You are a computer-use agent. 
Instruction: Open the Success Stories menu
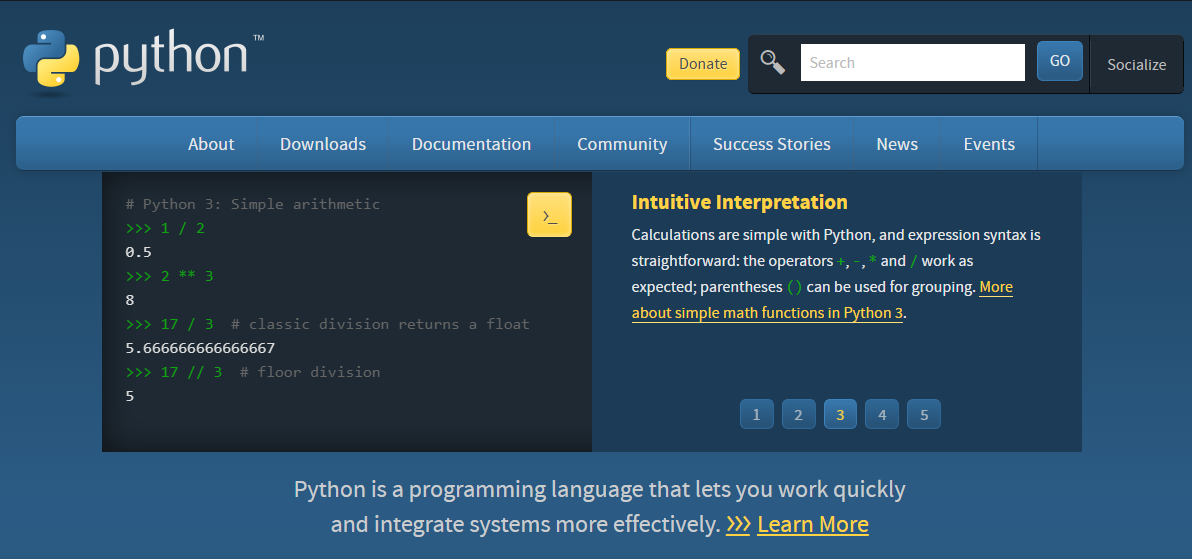pos(772,144)
